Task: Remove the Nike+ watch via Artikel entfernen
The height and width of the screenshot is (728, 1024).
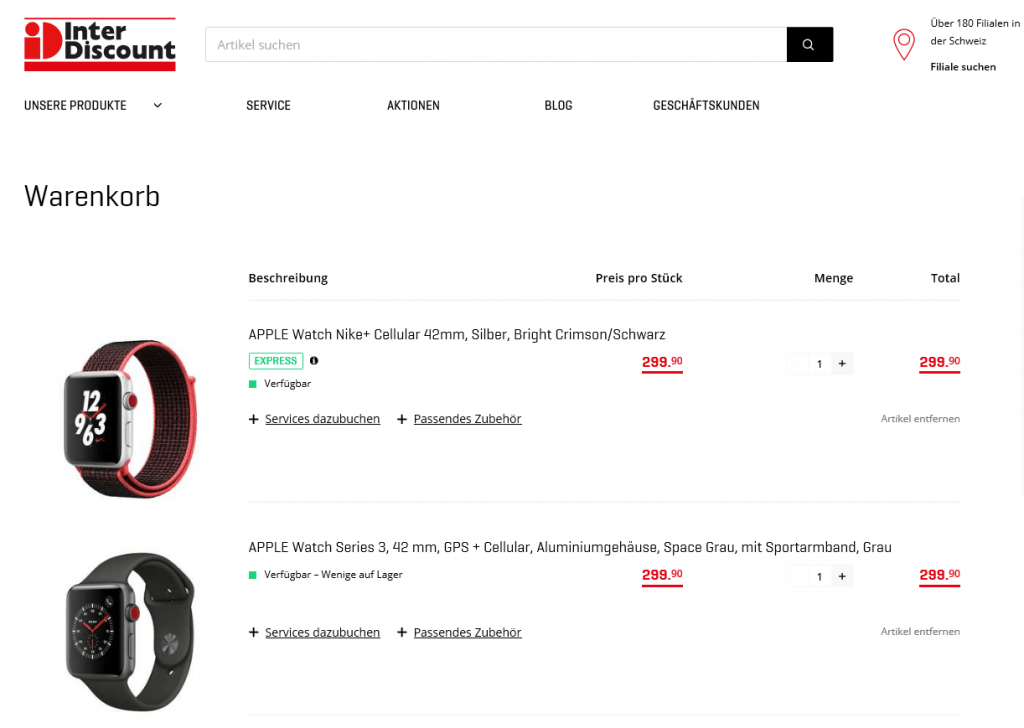Action: pyautogui.click(x=920, y=419)
